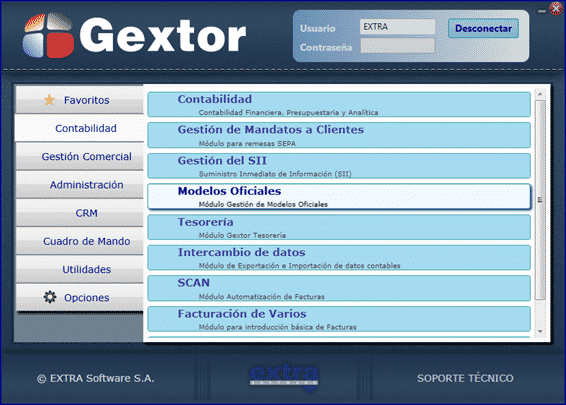Select the Utilidades section
Screen dimensions: 566x405
pos(79,269)
